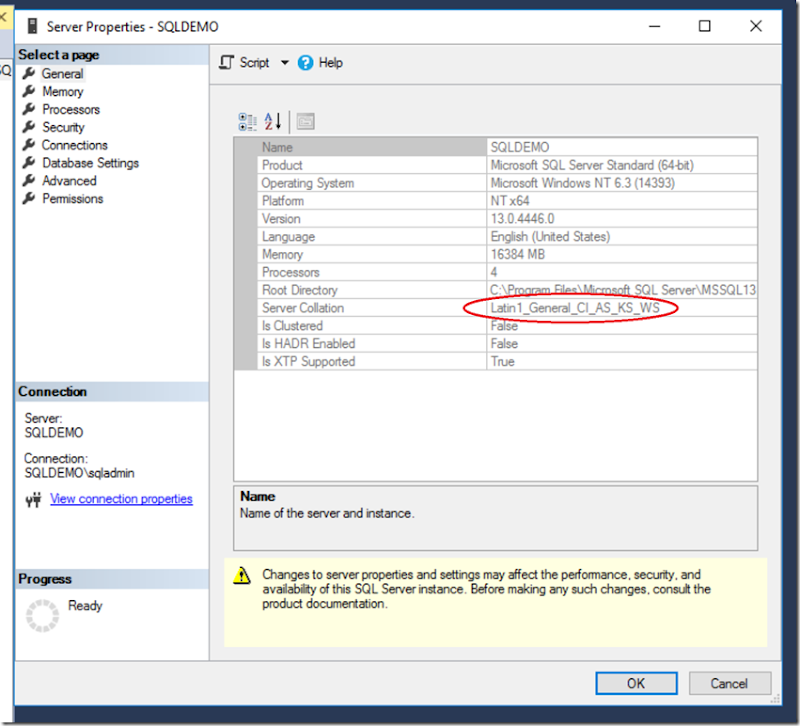800x726 pixels.
Task: Select the Server Collation property label
Action: pos(303,308)
